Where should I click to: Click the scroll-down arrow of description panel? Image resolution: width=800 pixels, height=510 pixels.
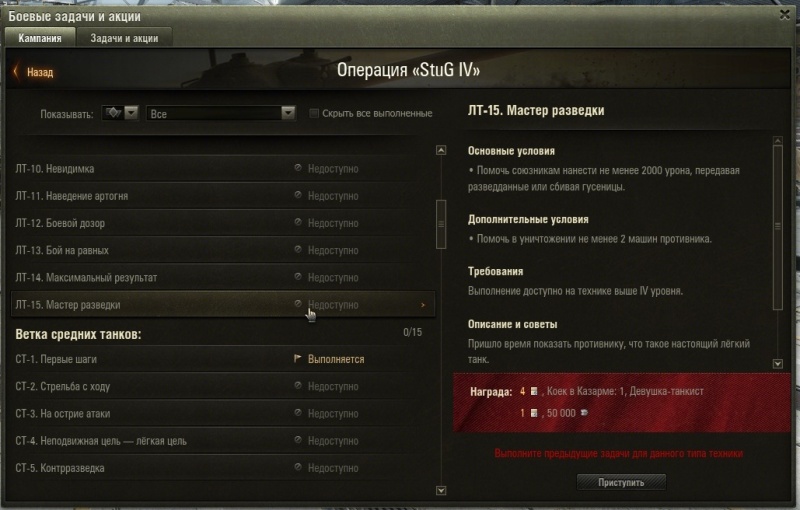point(778,364)
